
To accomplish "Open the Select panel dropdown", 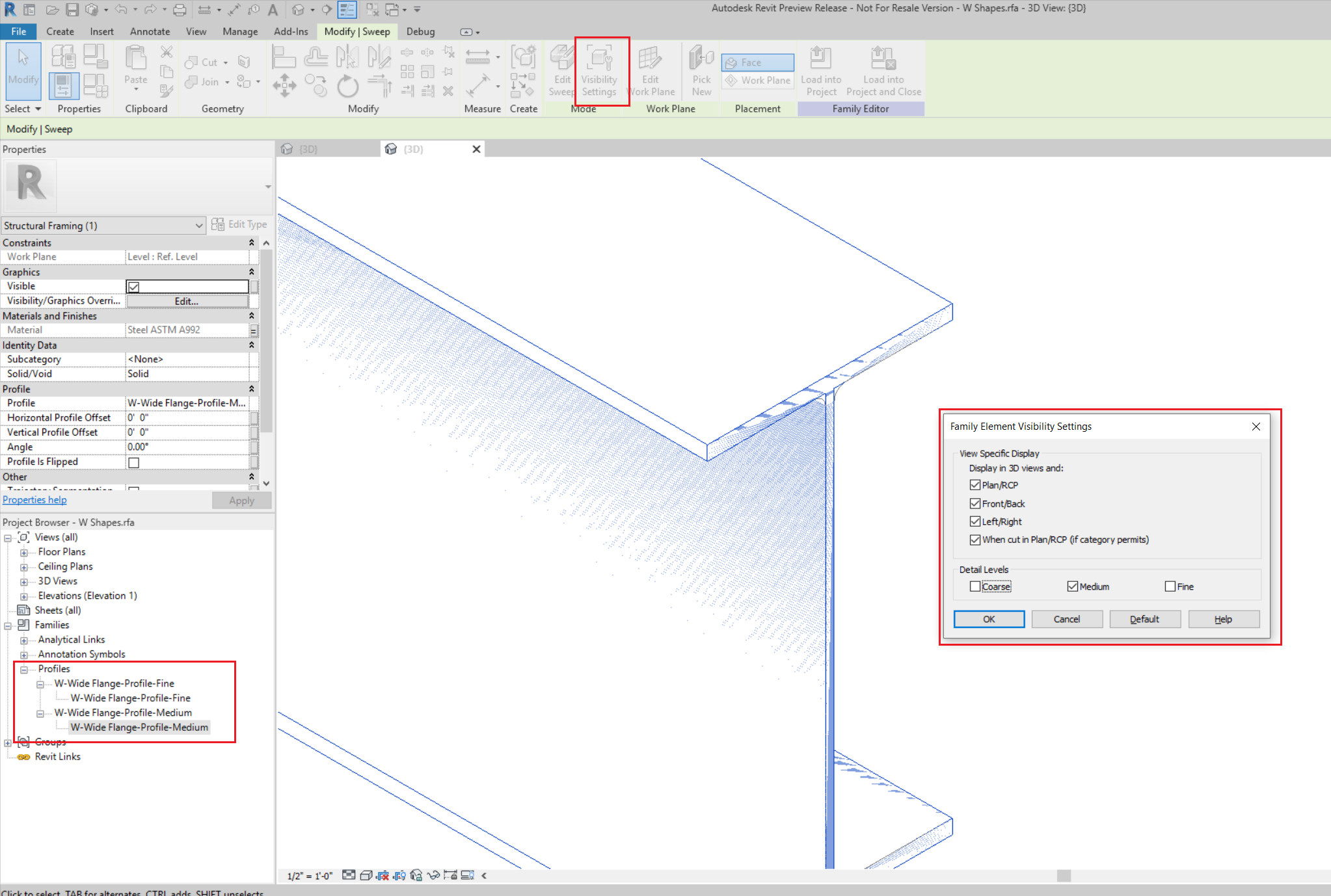I will click(22, 109).
